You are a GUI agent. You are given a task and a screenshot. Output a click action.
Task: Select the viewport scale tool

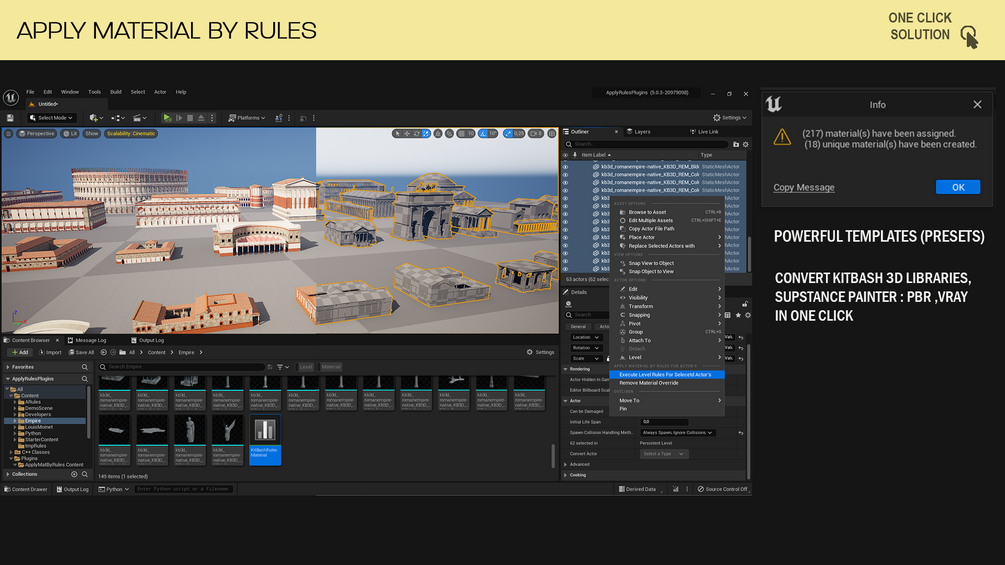[426, 133]
